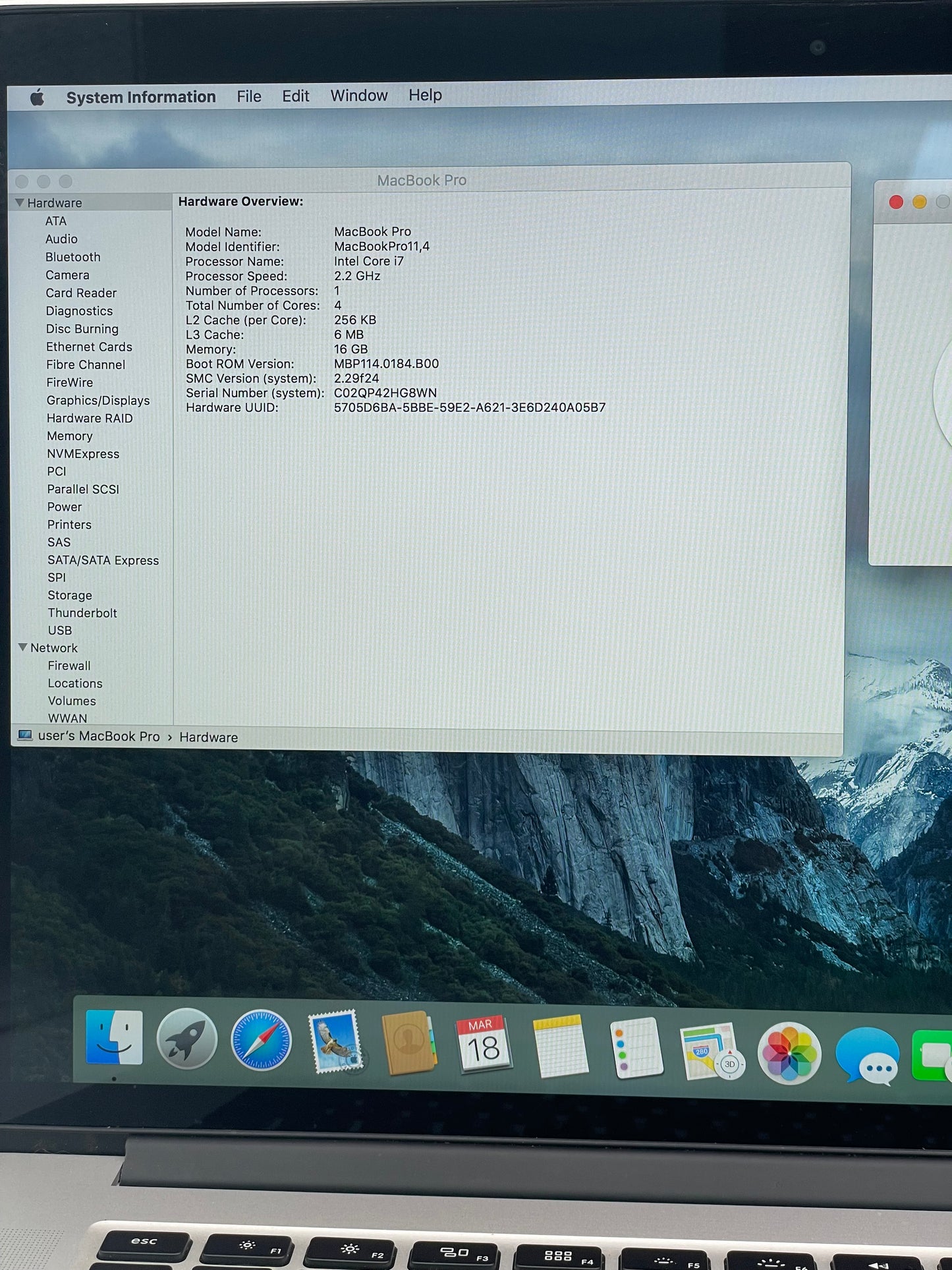Viewport: 952px width, 1270px height.
Task: Open the Reminders list icon in the Dock
Action: [x=636, y=1048]
